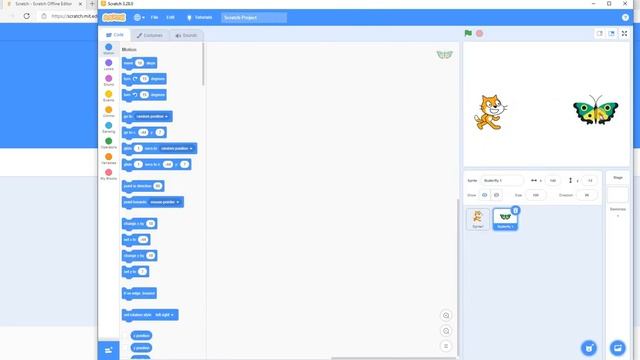This screenshot has height=360, width=640.
Task: Show the sprite with open-eye toggle
Action: coord(484,195)
